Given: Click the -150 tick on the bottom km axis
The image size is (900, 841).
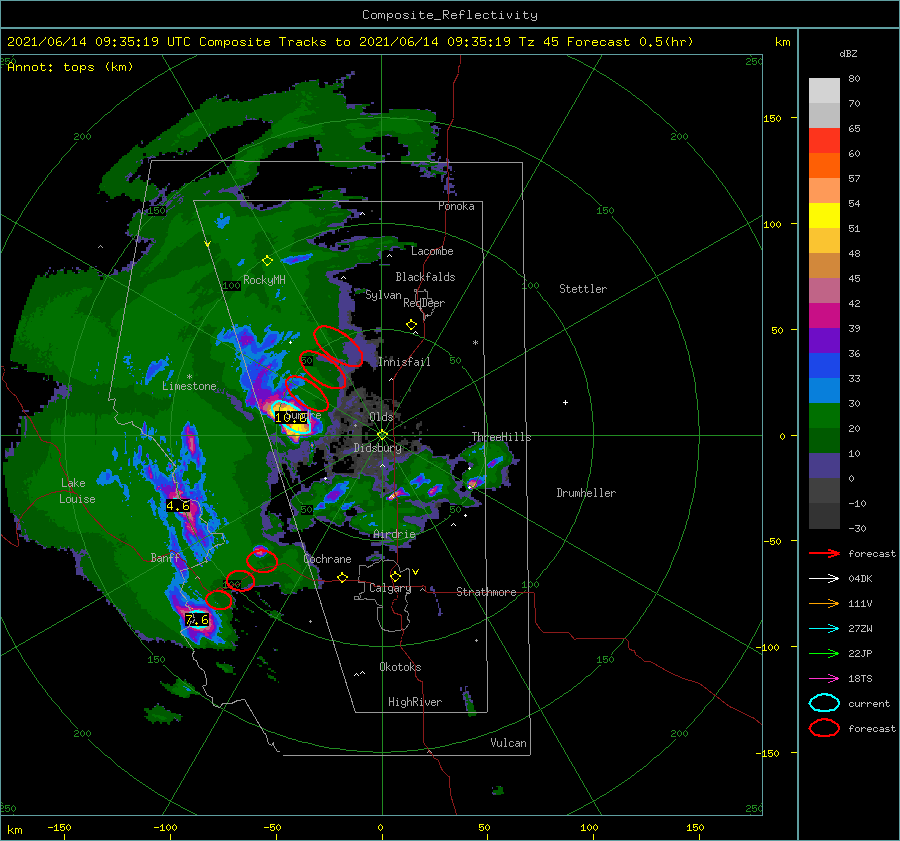Looking at the screenshot, I should 59,828.
